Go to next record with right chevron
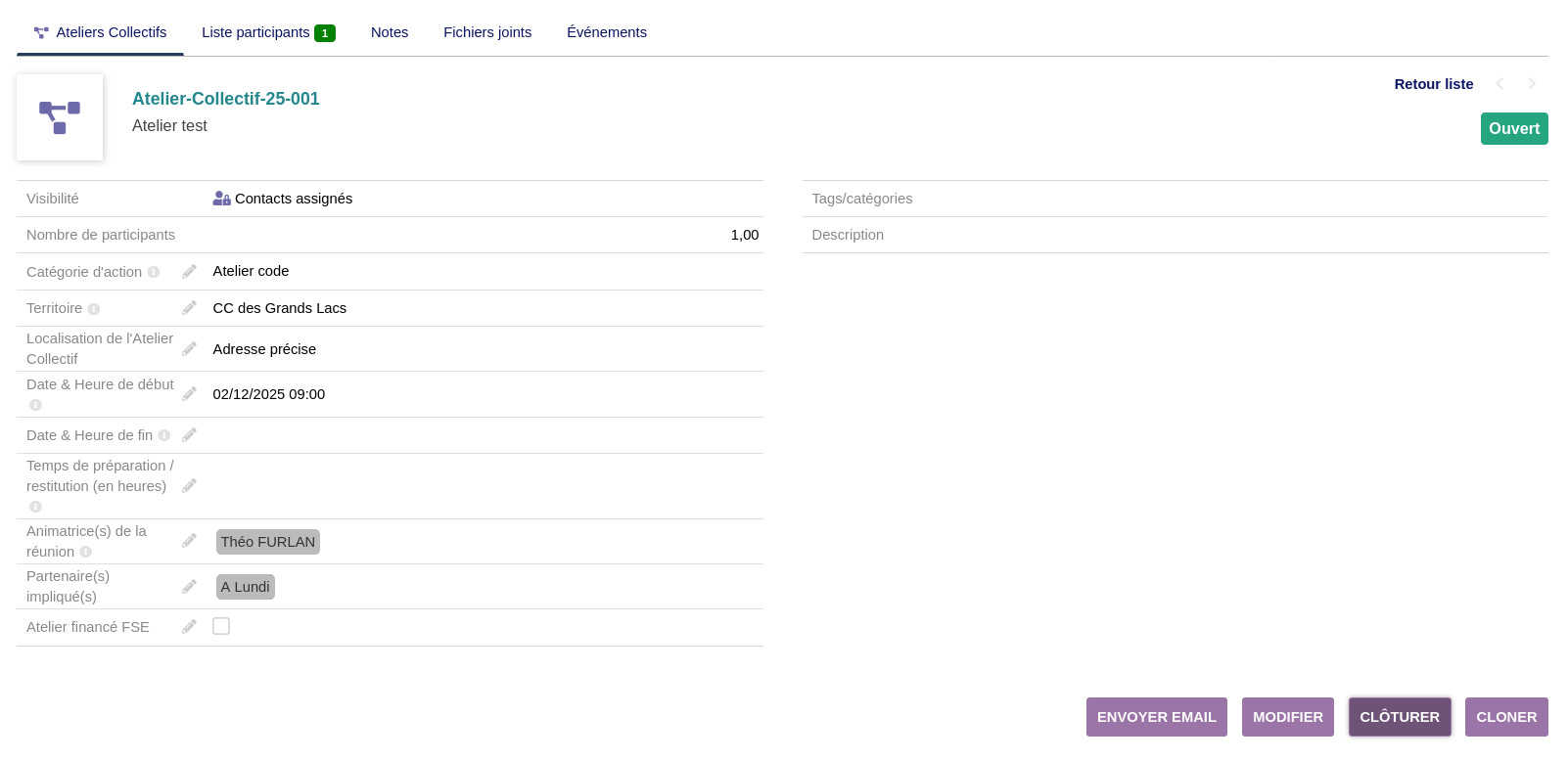 1532,84
